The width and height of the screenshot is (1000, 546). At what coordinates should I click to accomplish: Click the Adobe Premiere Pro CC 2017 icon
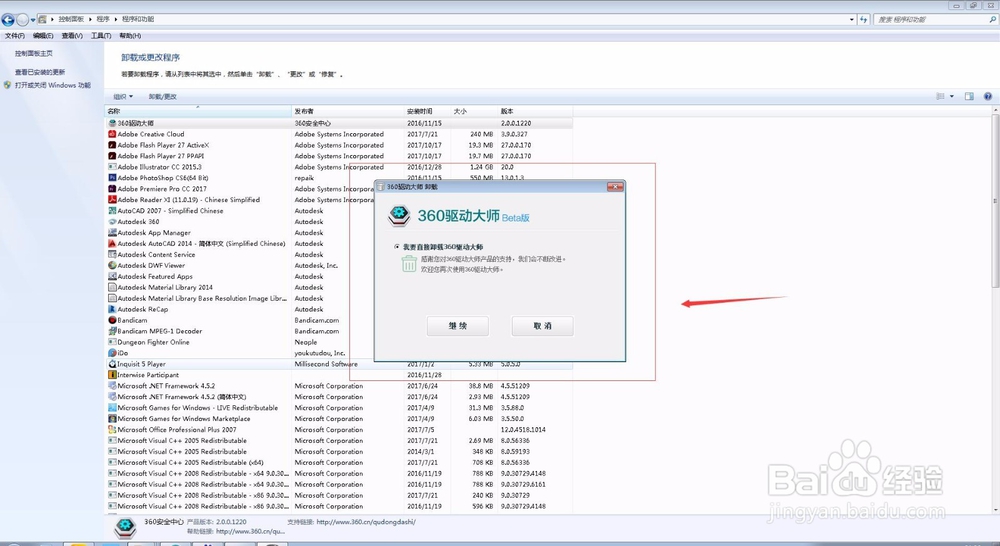112,189
